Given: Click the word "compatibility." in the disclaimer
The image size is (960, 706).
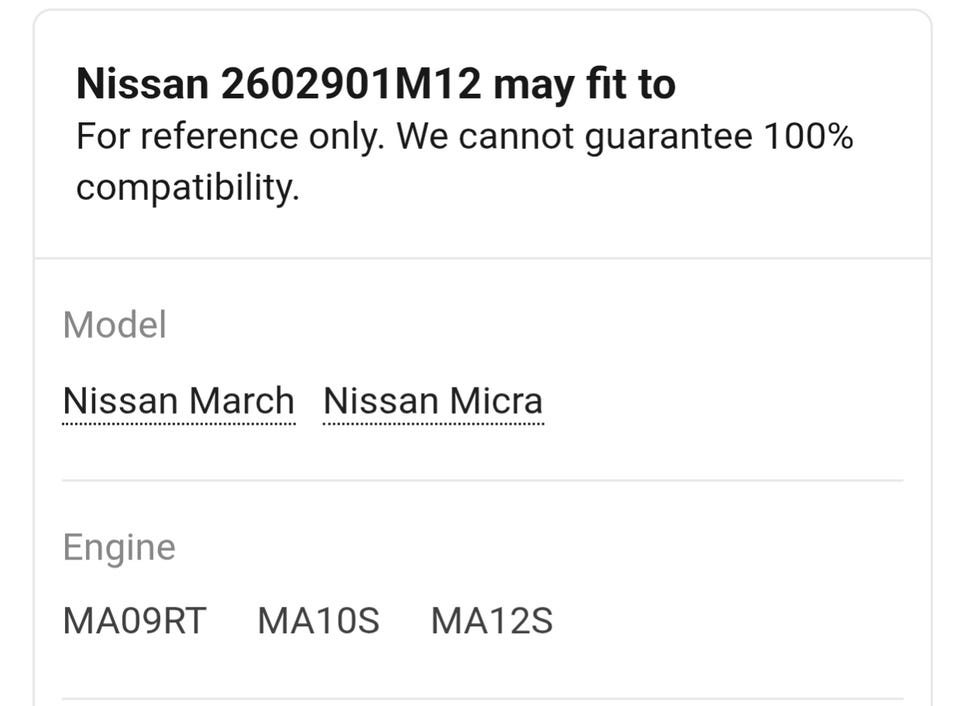Looking at the screenshot, I should 187,187.
